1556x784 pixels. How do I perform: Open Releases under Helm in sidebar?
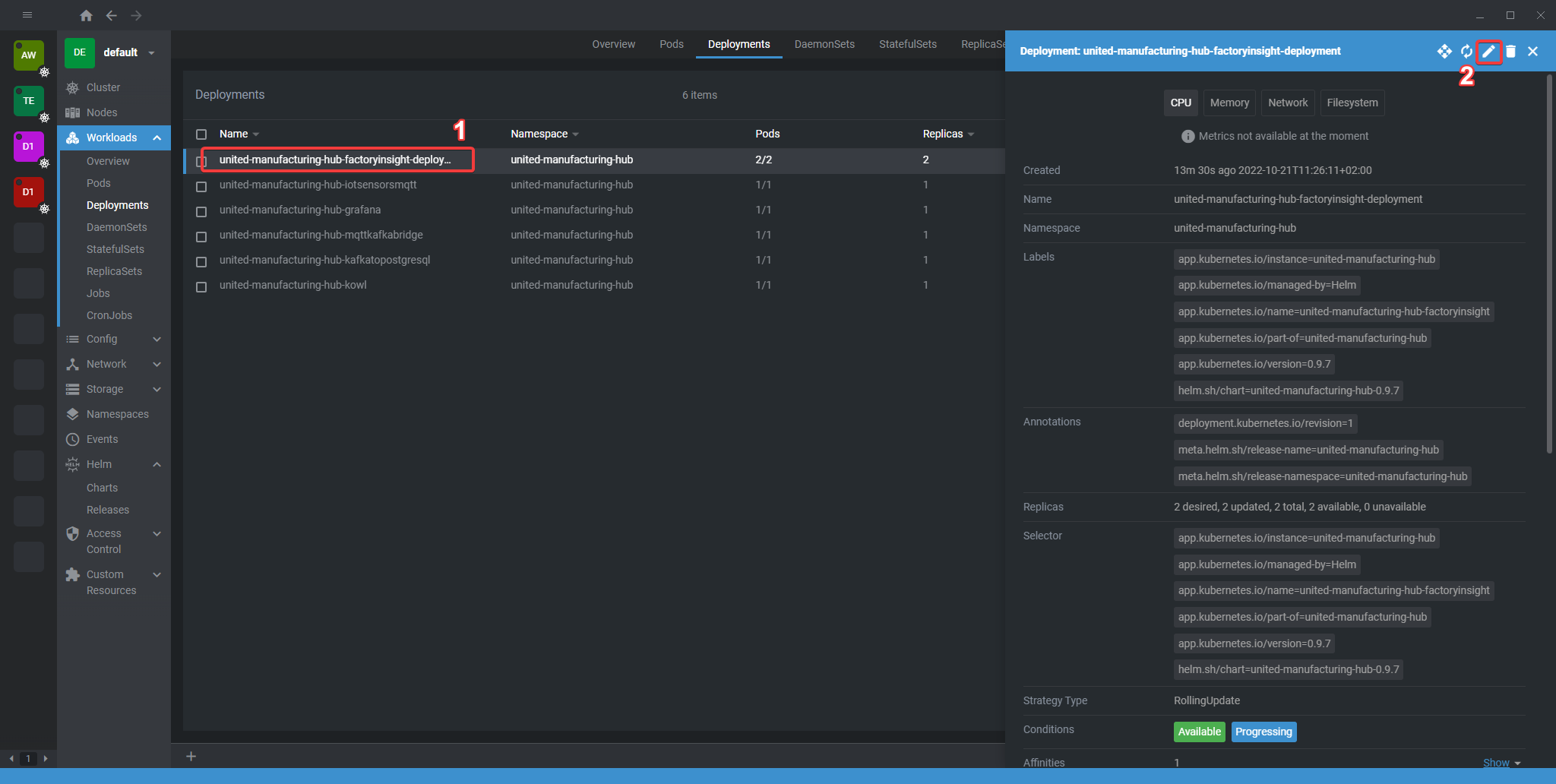[108, 510]
